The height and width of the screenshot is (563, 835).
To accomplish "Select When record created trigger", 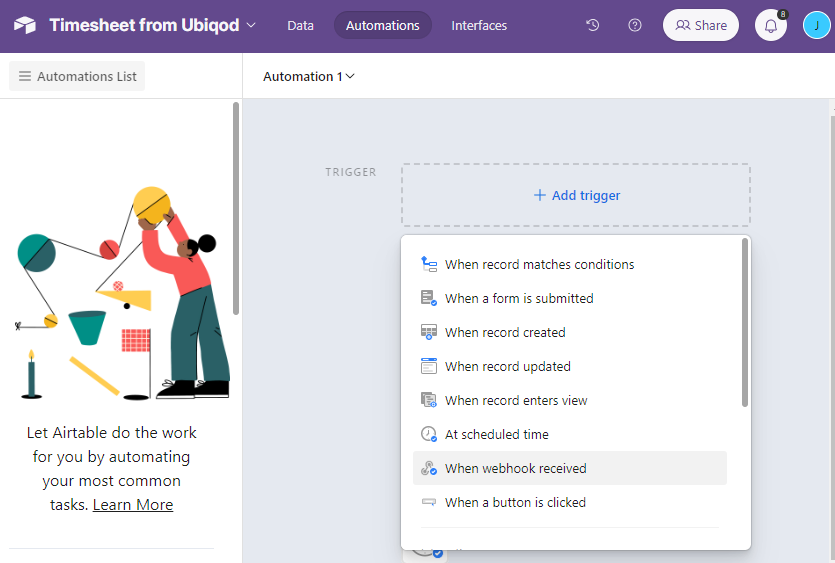I will click(570, 332).
